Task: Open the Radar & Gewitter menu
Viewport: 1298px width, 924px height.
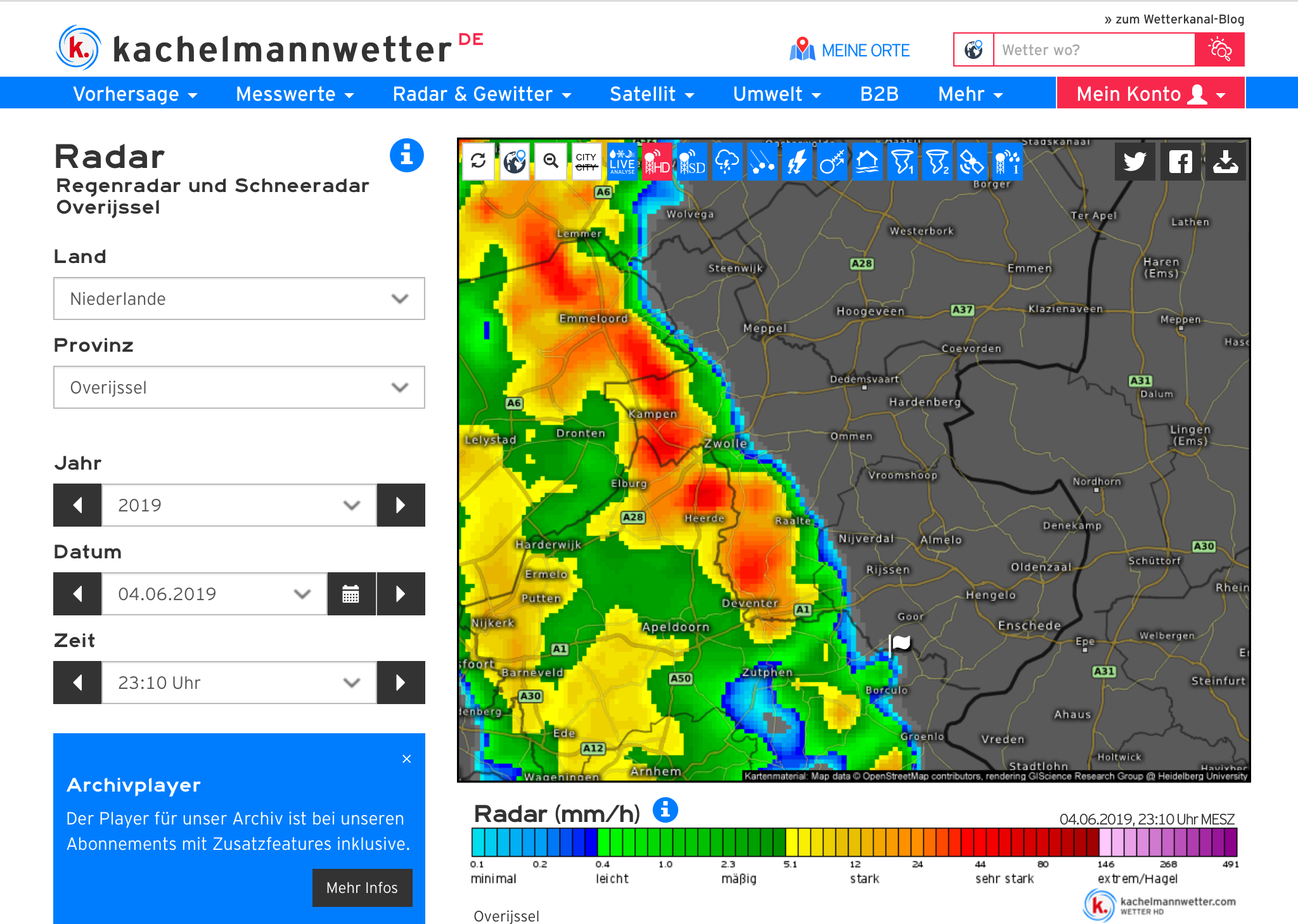Action: click(482, 94)
